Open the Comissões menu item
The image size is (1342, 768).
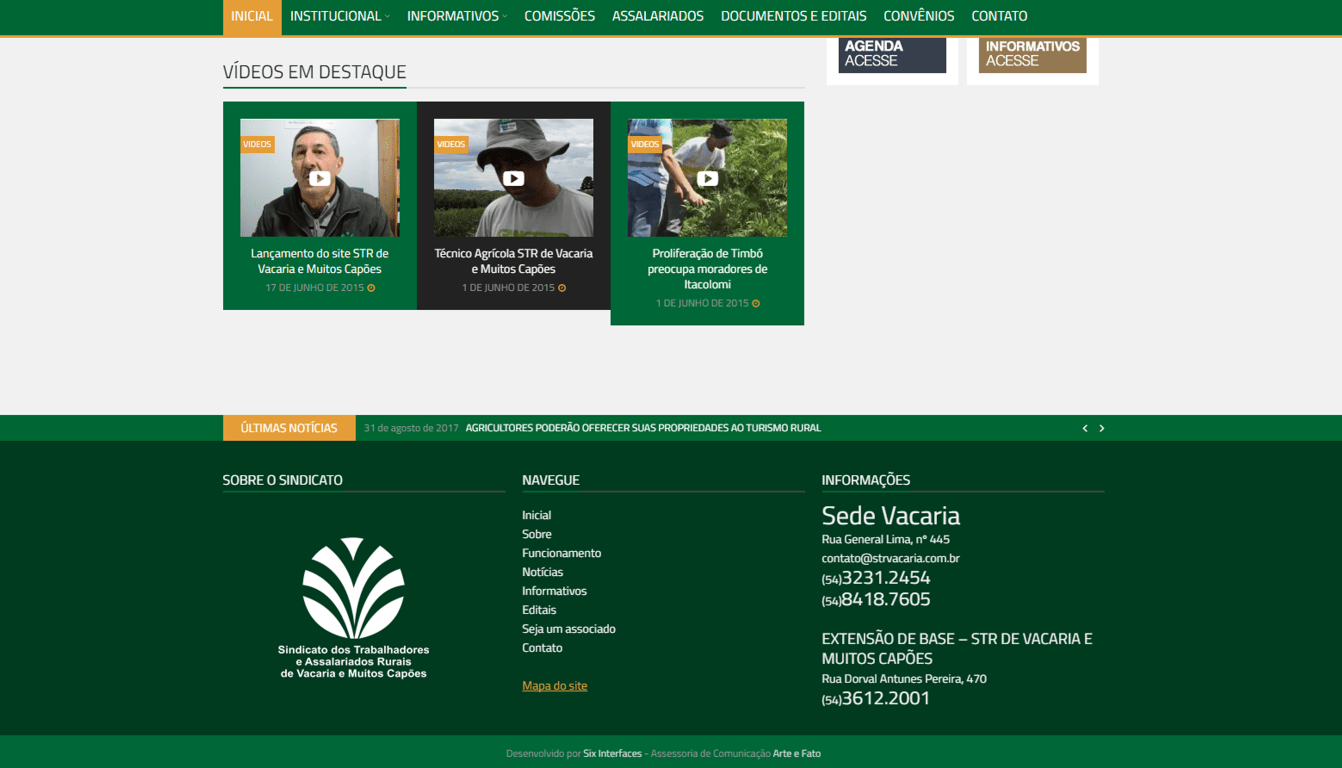pos(559,16)
